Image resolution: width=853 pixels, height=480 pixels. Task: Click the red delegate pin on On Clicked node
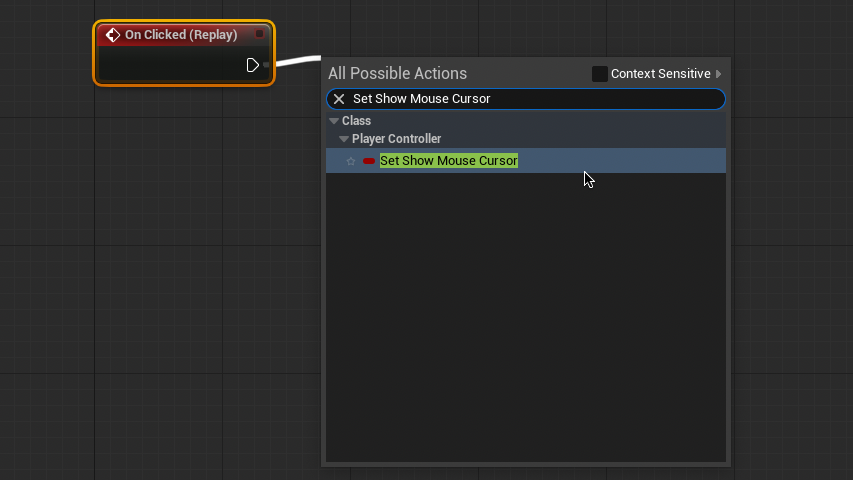click(259, 34)
